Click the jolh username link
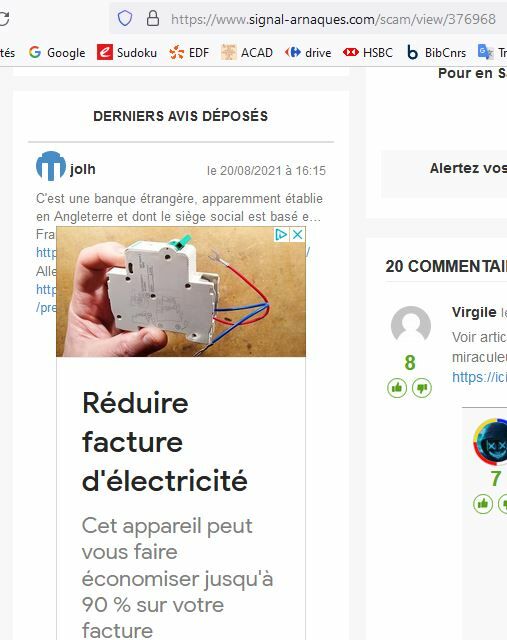507x640 pixels. 83,169
